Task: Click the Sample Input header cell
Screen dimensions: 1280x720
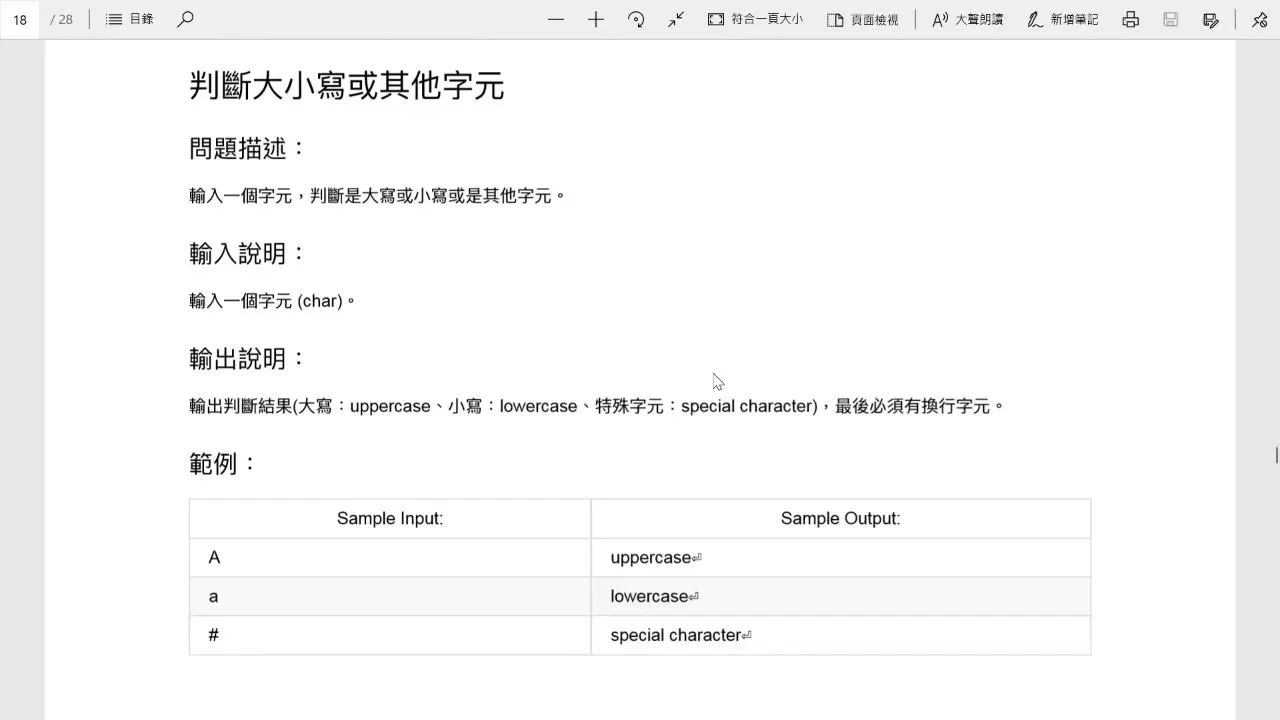Action: (x=390, y=518)
